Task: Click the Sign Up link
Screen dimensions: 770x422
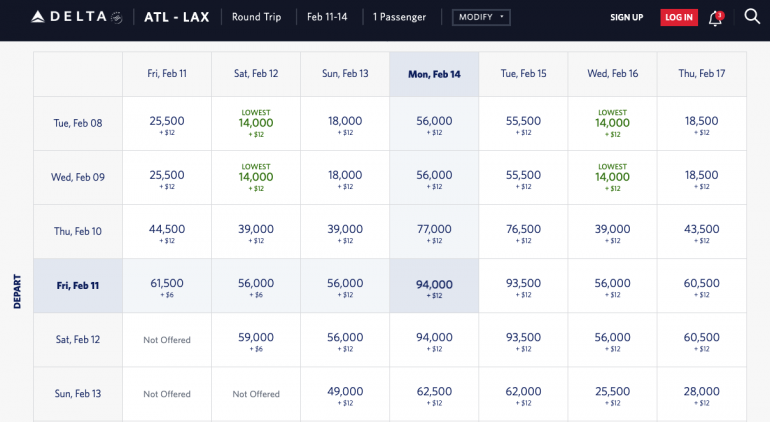Action: point(627,17)
